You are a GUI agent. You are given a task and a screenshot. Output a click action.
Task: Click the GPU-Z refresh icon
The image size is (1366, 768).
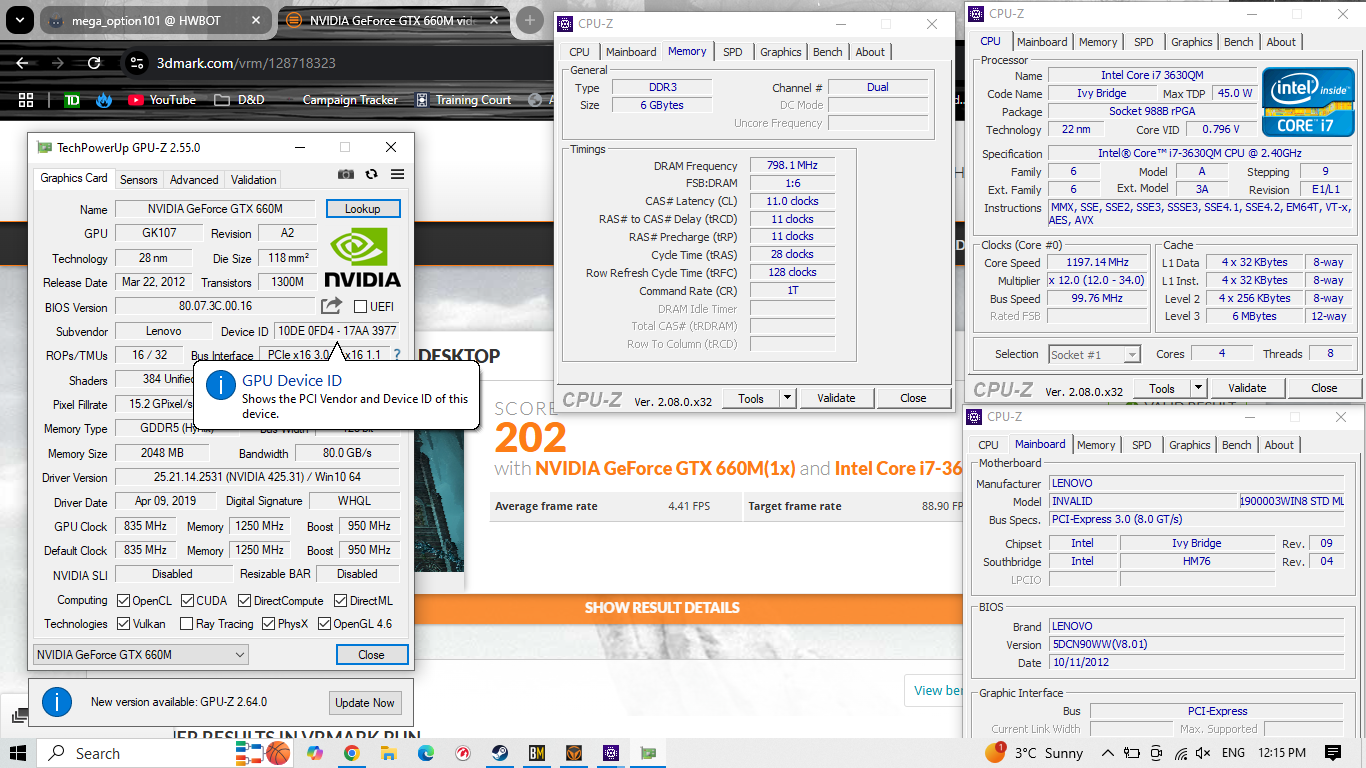point(371,174)
